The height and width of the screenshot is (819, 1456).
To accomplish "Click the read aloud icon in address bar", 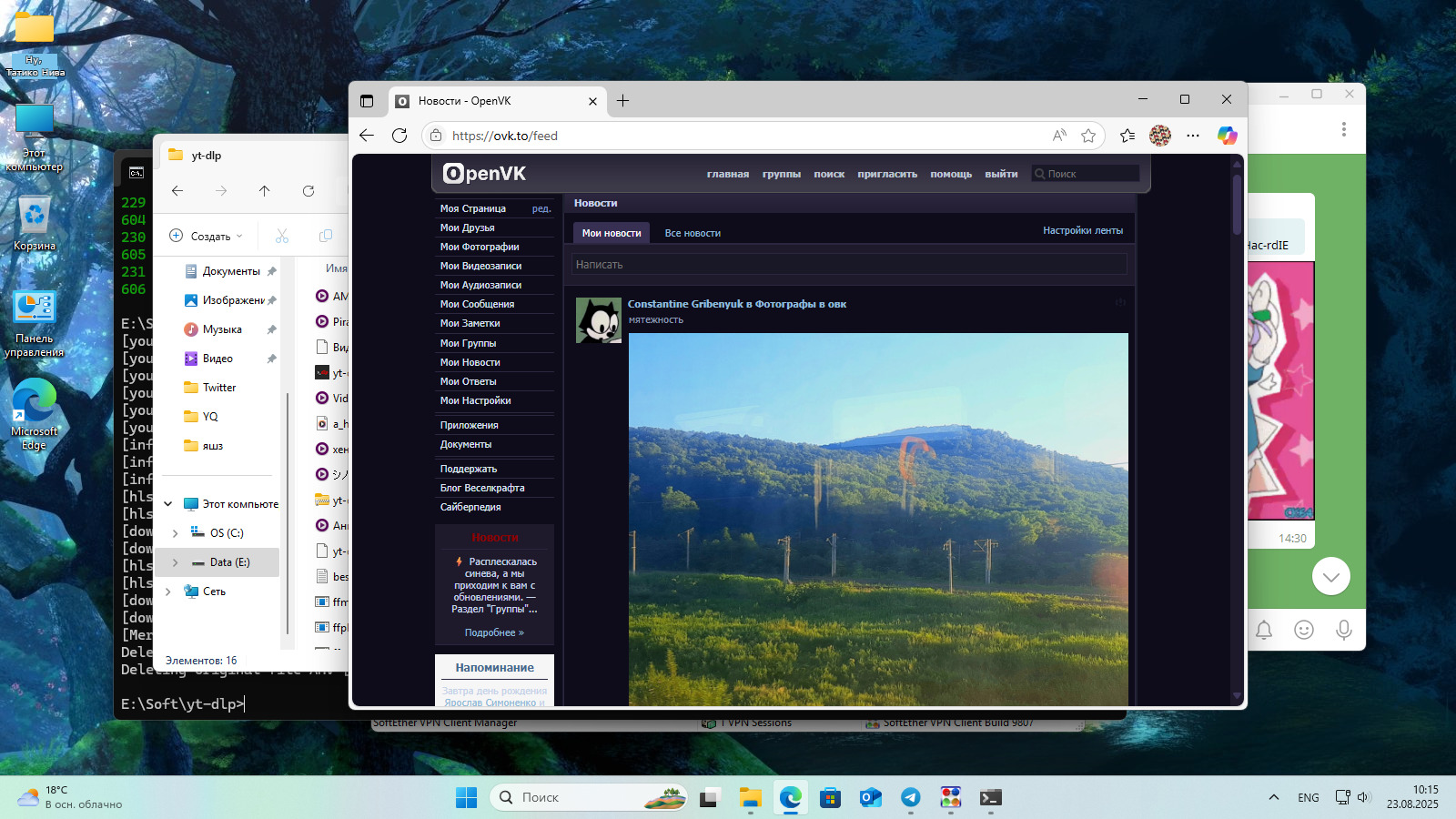I will (1059, 136).
